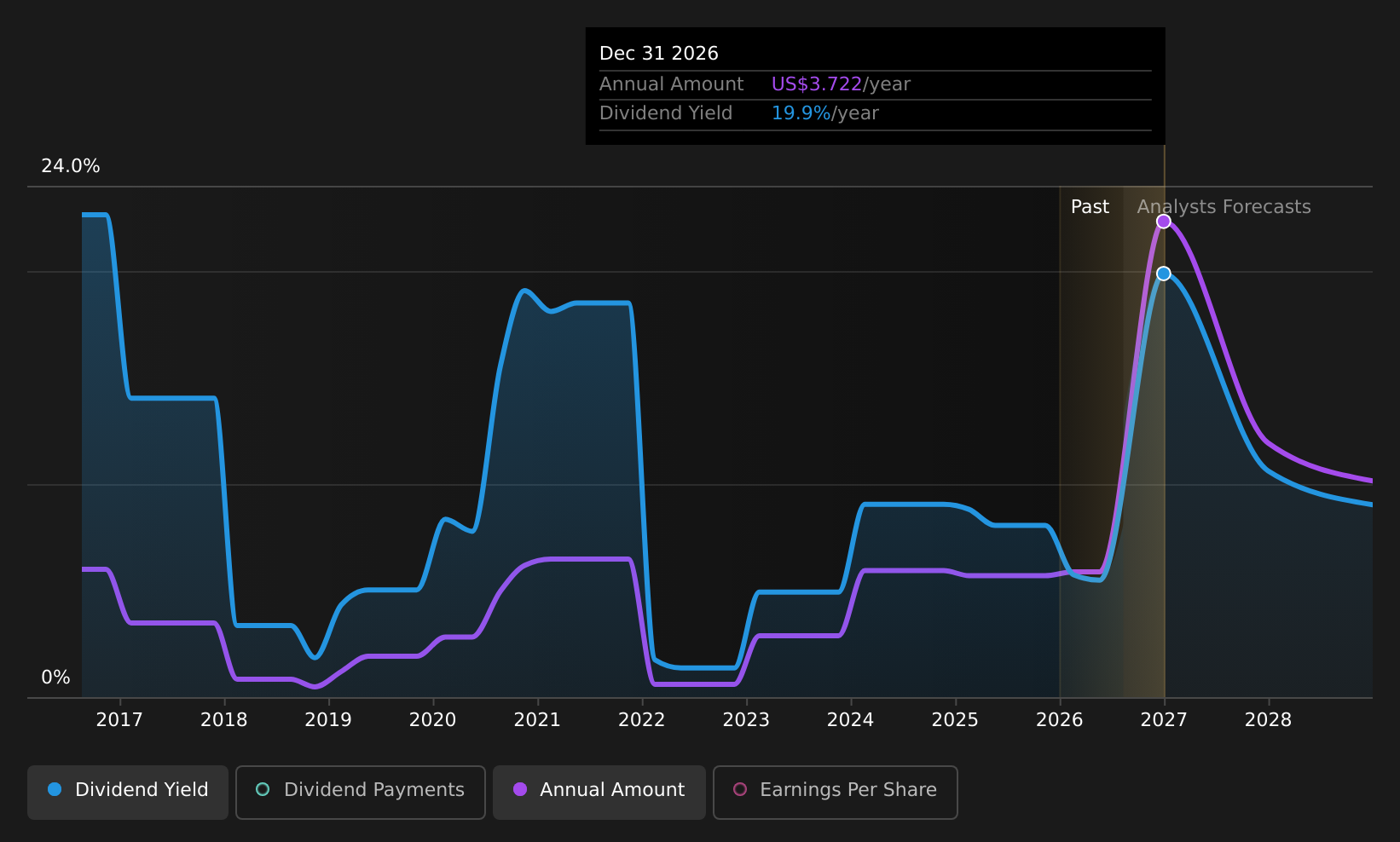Select the purple Annual Amount data point
Viewport: 1400px width, 842px height.
coord(1163,222)
